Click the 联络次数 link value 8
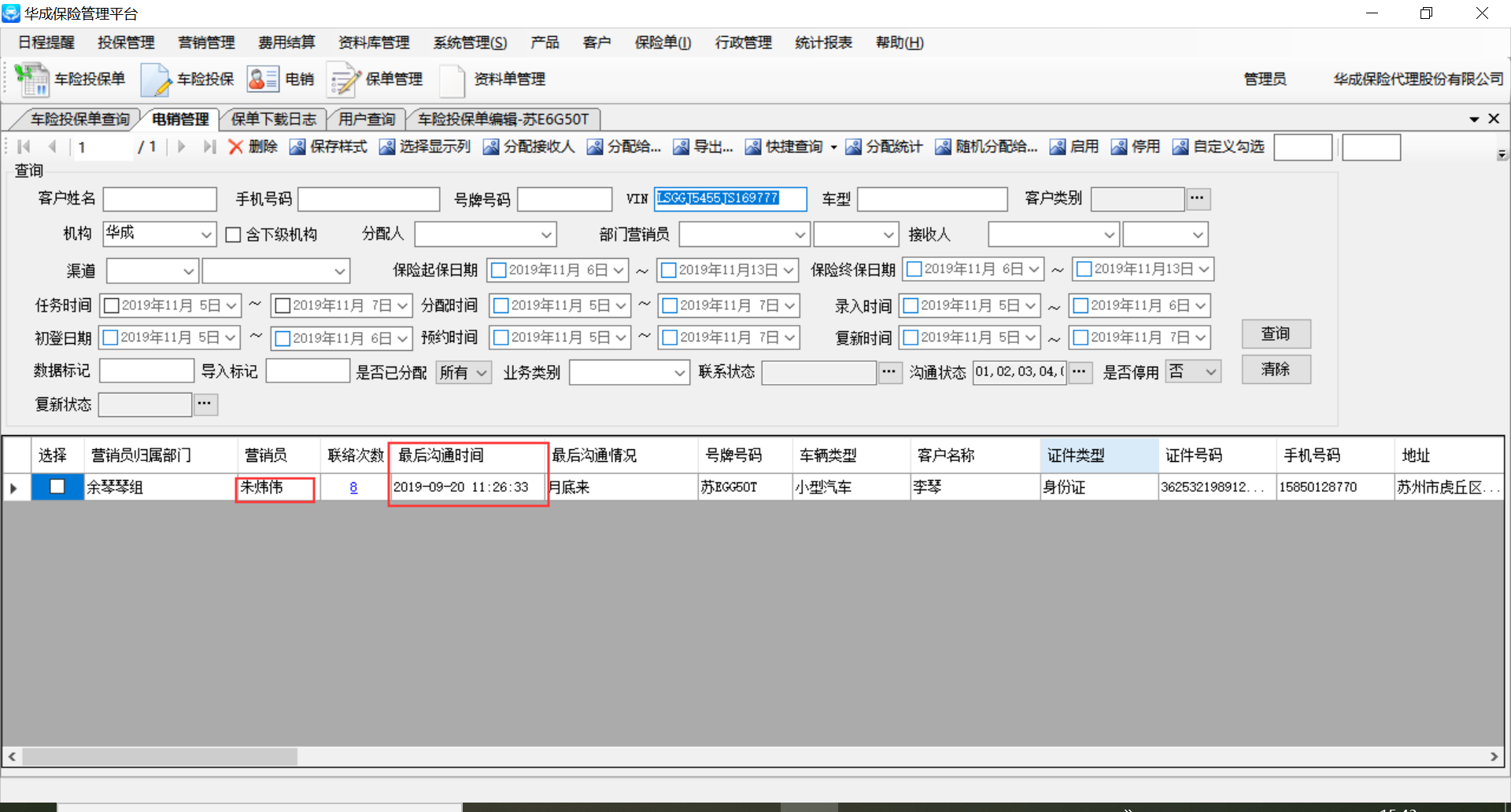Screen dimensions: 1511x812 [353, 487]
